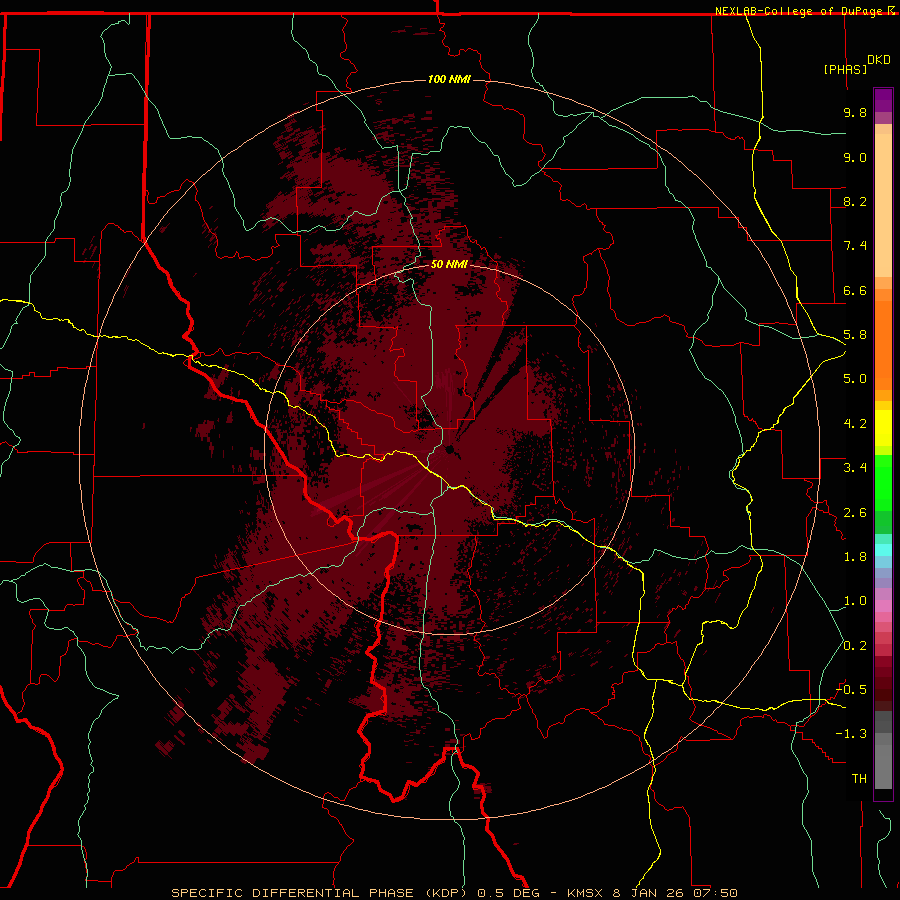Pick the pink segment of the color bar

point(883,606)
